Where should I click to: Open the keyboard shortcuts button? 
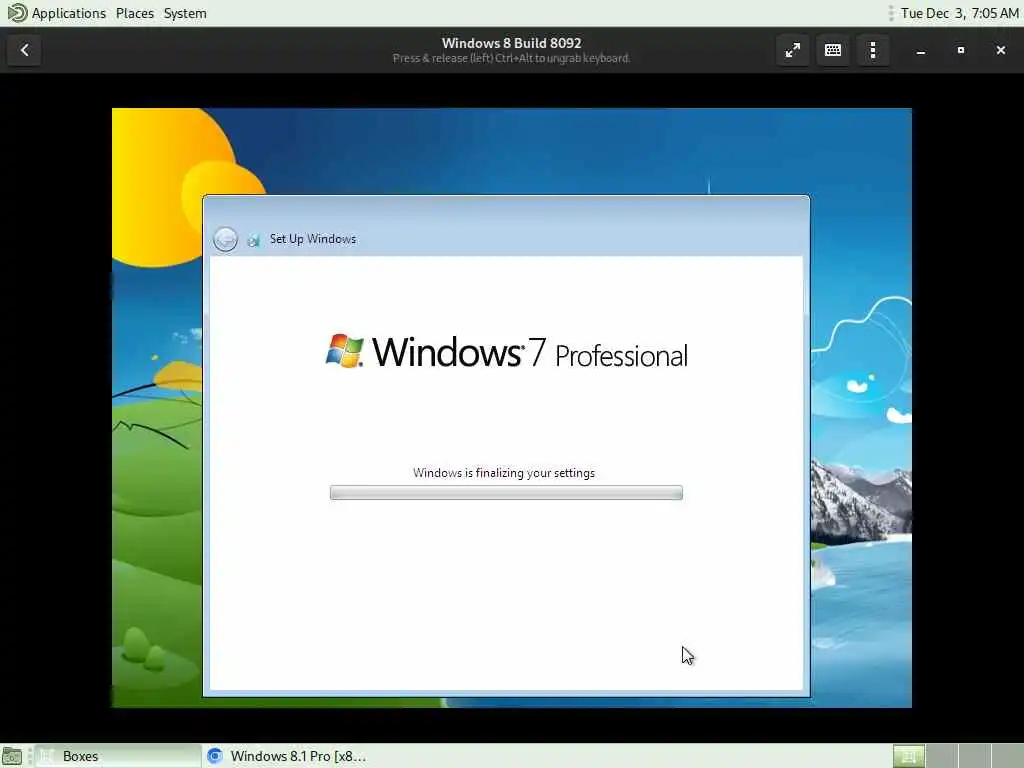point(833,50)
